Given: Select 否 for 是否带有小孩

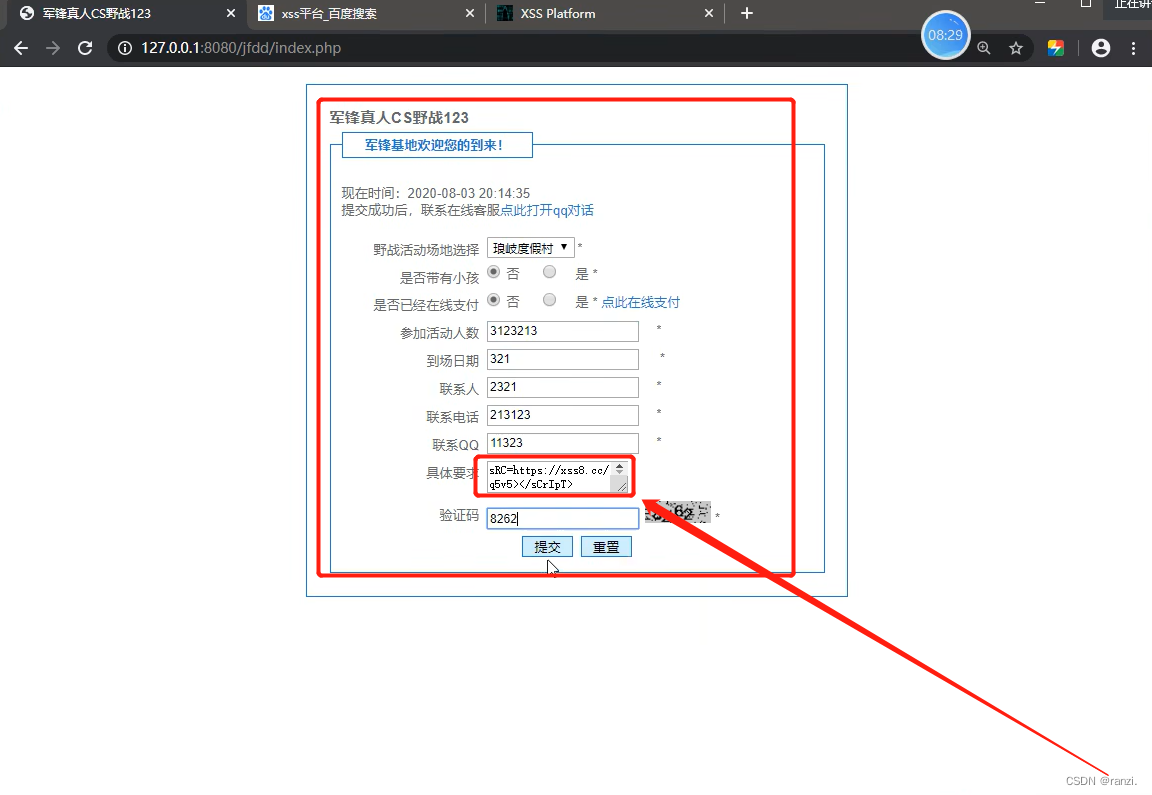Looking at the screenshot, I should pyautogui.click(x=494, y=273).
